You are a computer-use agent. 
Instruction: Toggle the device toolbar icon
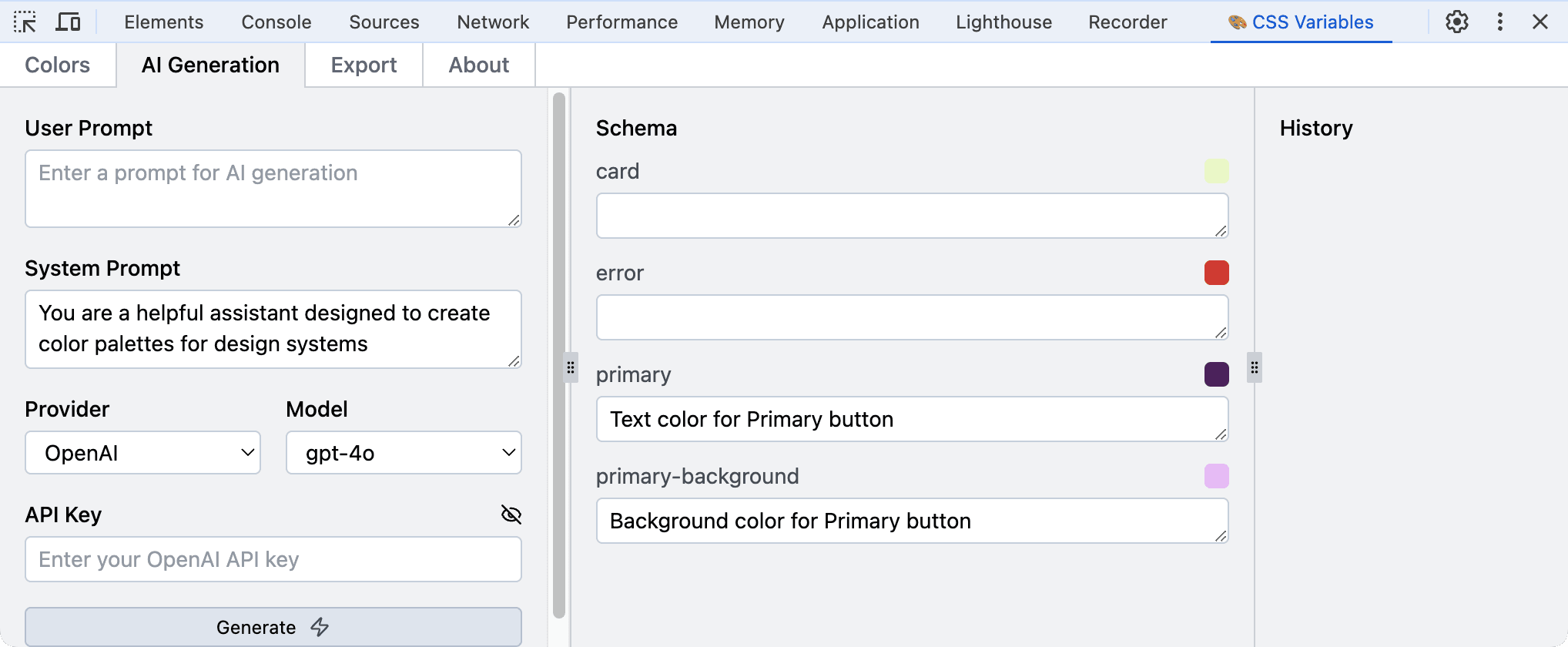coord(68,22)
